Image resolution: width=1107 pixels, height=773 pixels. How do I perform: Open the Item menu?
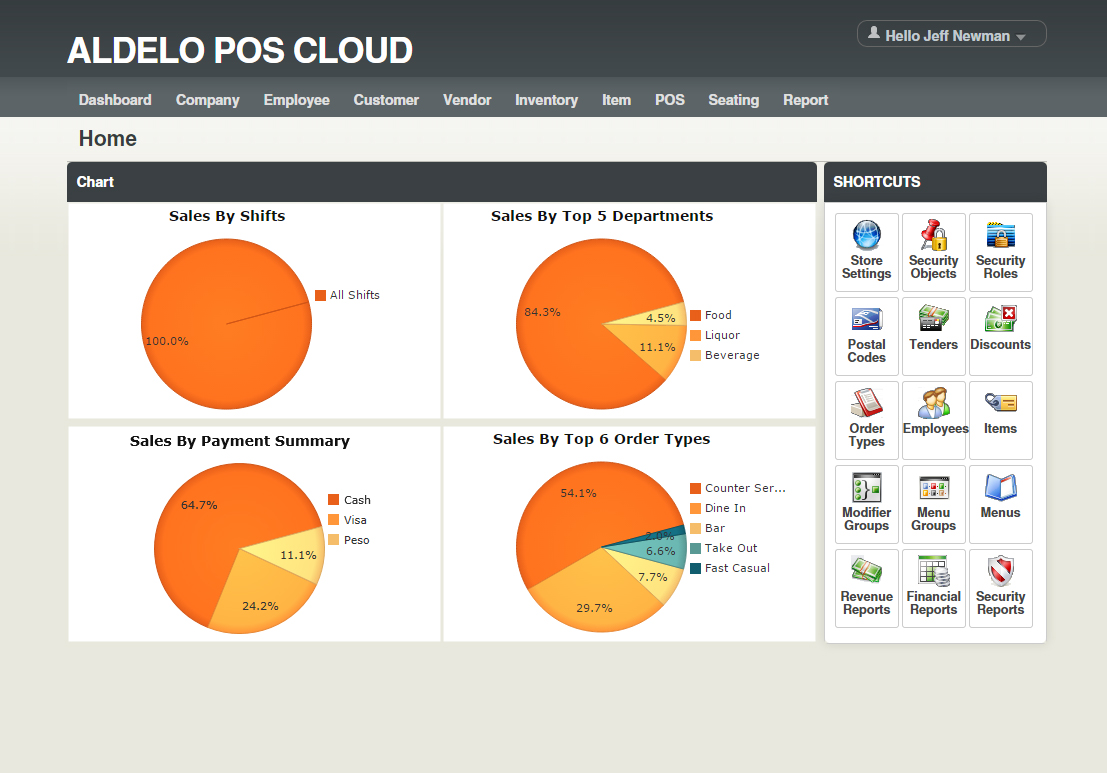tap(616, 100)
